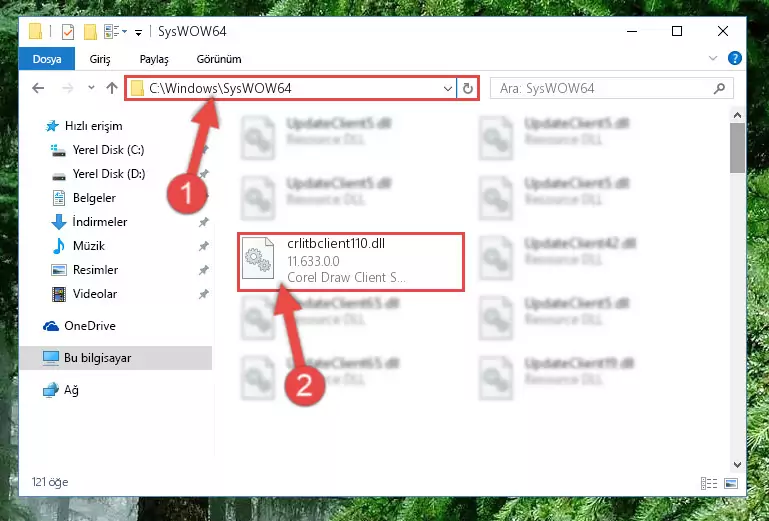Open the address bar history dropdown
The image size is (769, 521).
coord(448,89)
